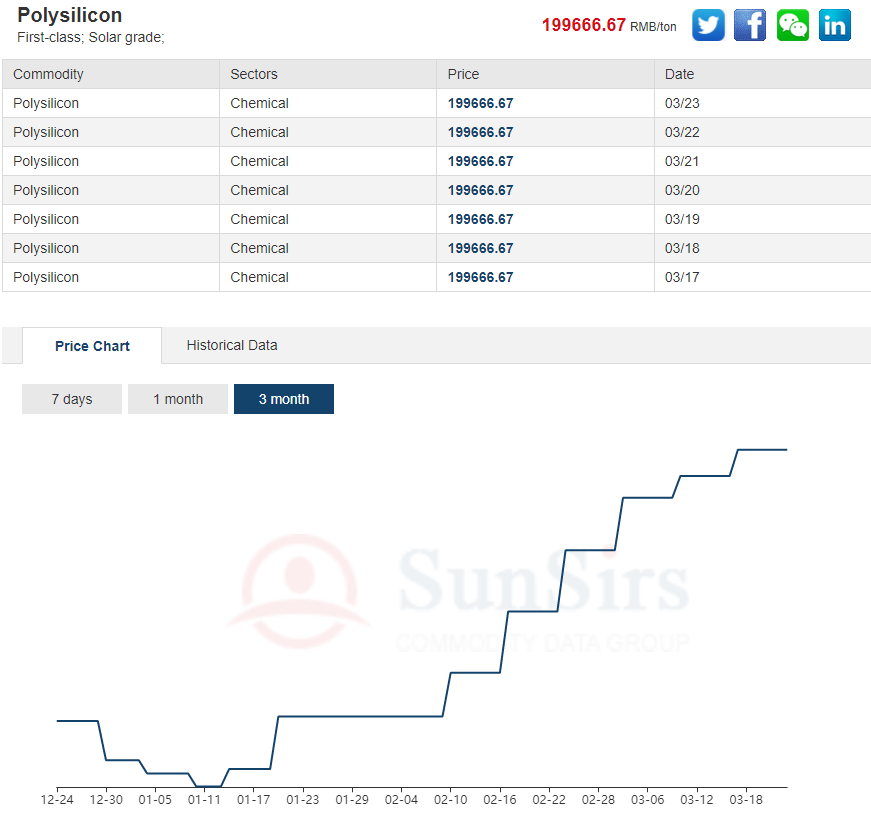This screenshot has width=871, height=813.
Task: Open Polysilicon link in 03/18 row
Action: tap(46, 248)
